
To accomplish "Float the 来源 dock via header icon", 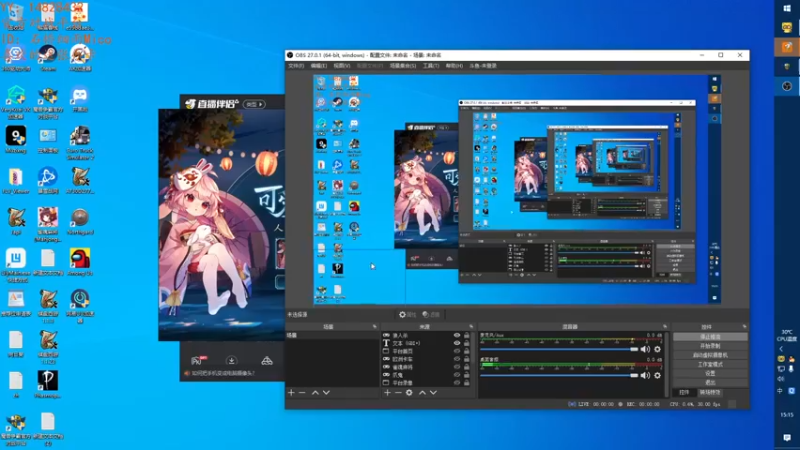I will coord(471,327).
